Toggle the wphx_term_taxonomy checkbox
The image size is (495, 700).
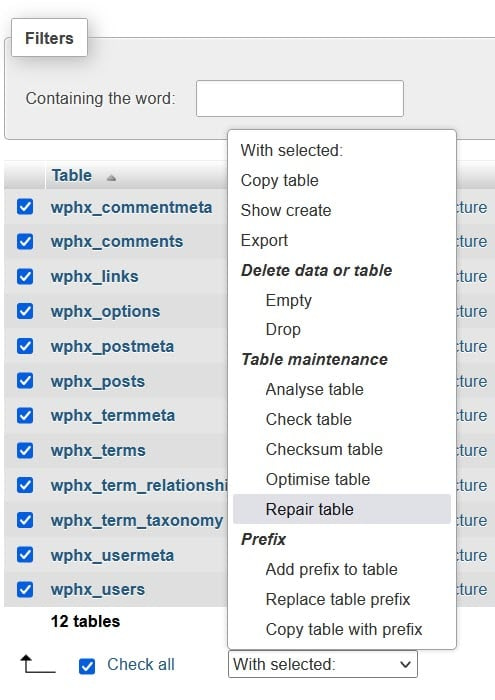[25, 520]
